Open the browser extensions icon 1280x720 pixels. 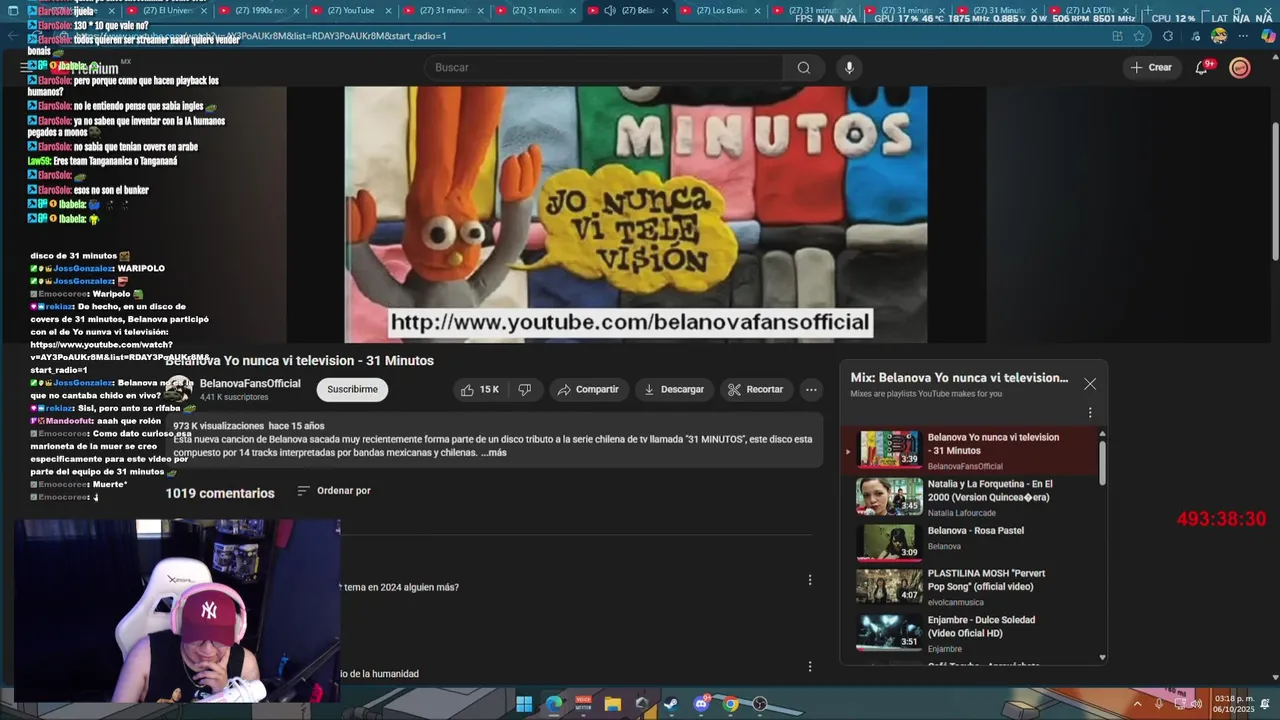click(x=1168, y=36)
